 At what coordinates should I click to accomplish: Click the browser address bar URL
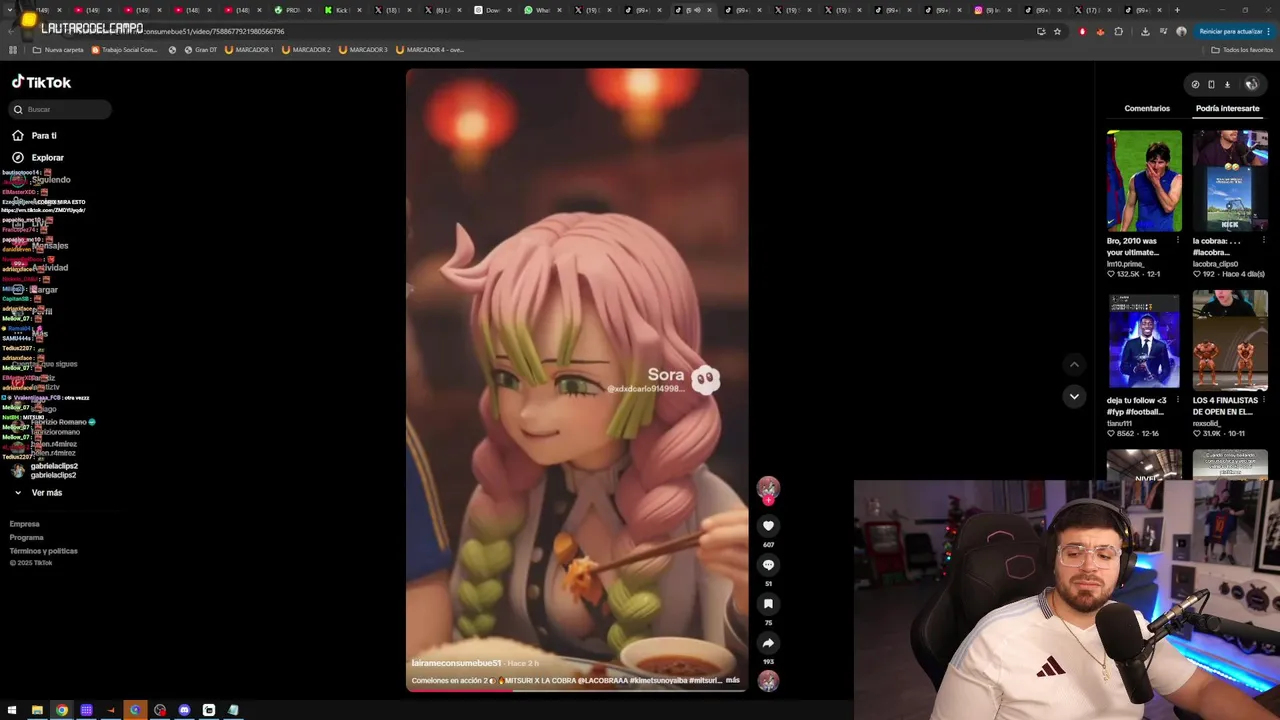(212, 31)
